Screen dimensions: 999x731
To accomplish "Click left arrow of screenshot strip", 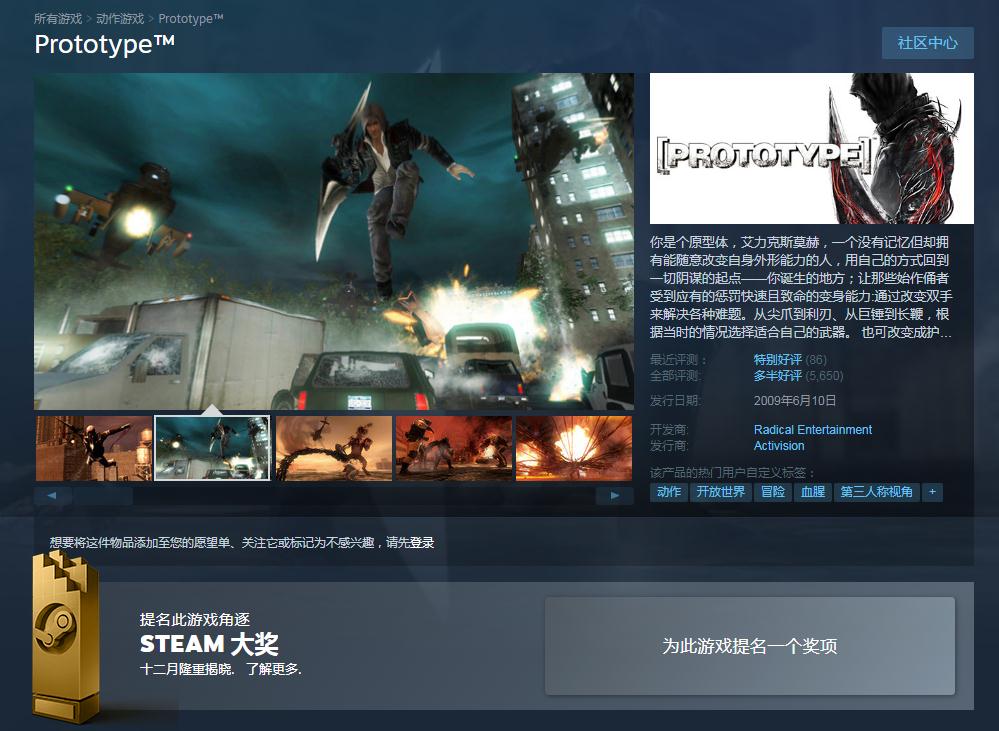I will (x=52, y=495).
